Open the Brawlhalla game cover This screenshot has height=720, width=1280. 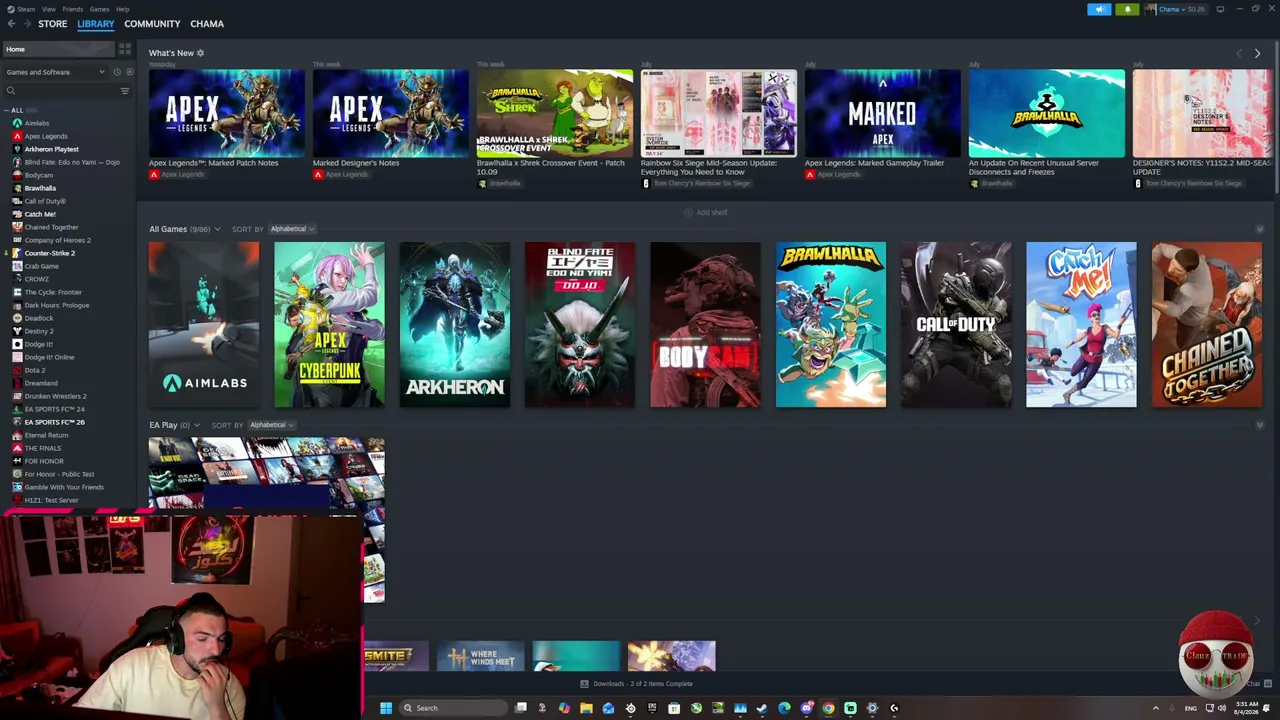click(x=831, y=325)
